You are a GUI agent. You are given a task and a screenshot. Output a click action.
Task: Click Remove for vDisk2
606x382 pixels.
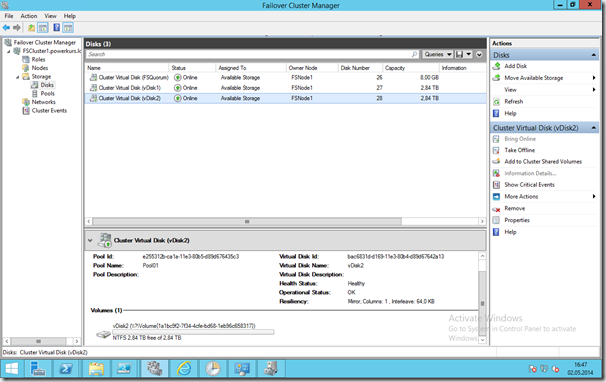point(514,208)
